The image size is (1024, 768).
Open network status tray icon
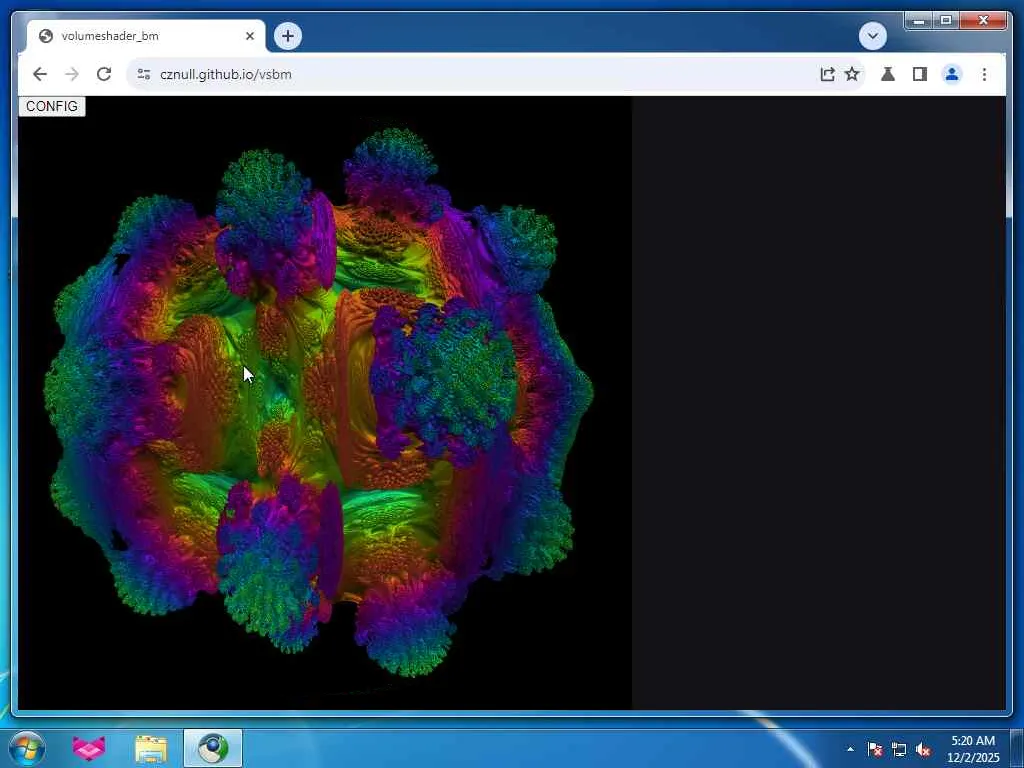[x=899, y=749]
